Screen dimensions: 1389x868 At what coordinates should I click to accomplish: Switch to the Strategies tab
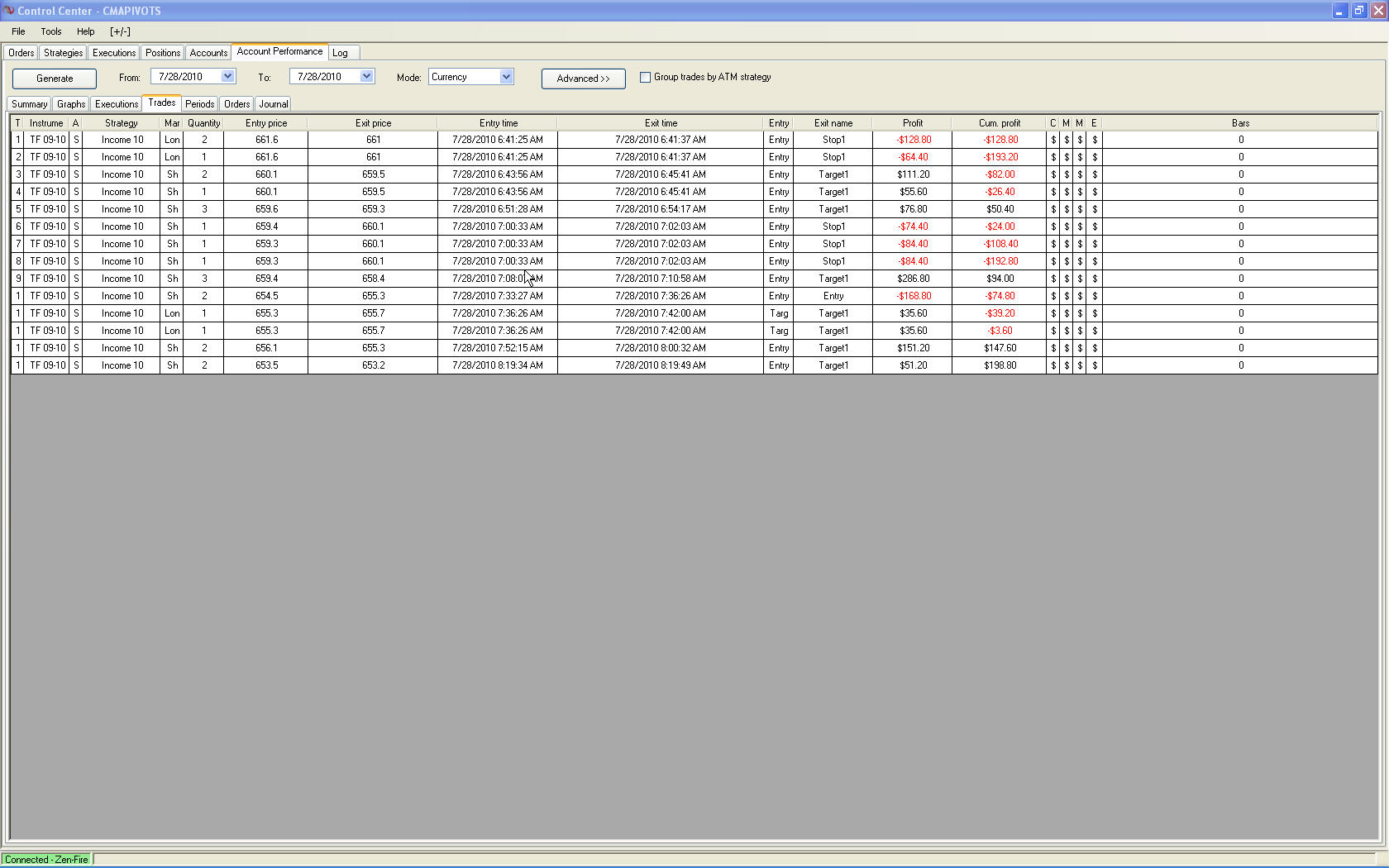(64, 53)
